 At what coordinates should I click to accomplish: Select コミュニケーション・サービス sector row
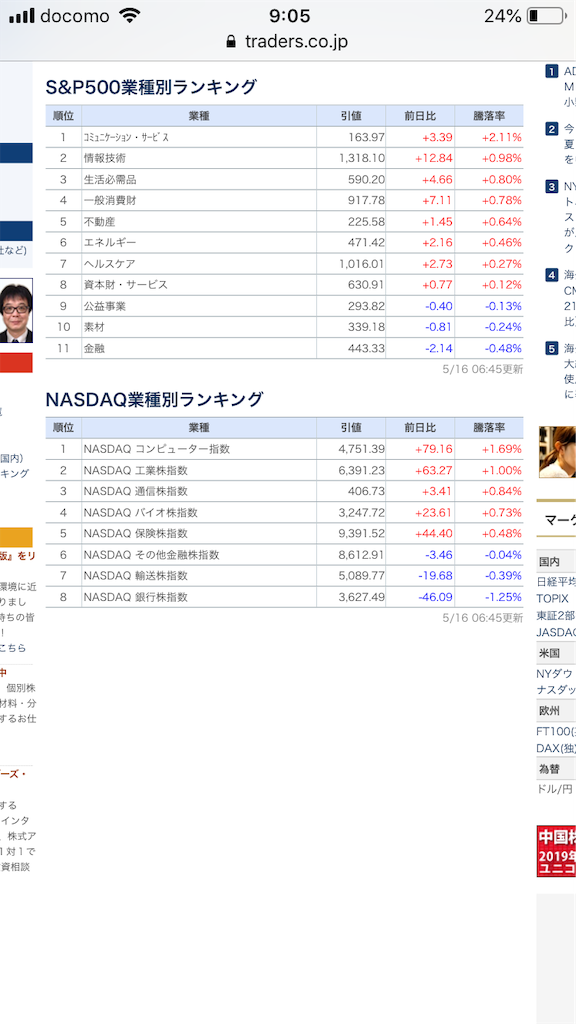284,137
